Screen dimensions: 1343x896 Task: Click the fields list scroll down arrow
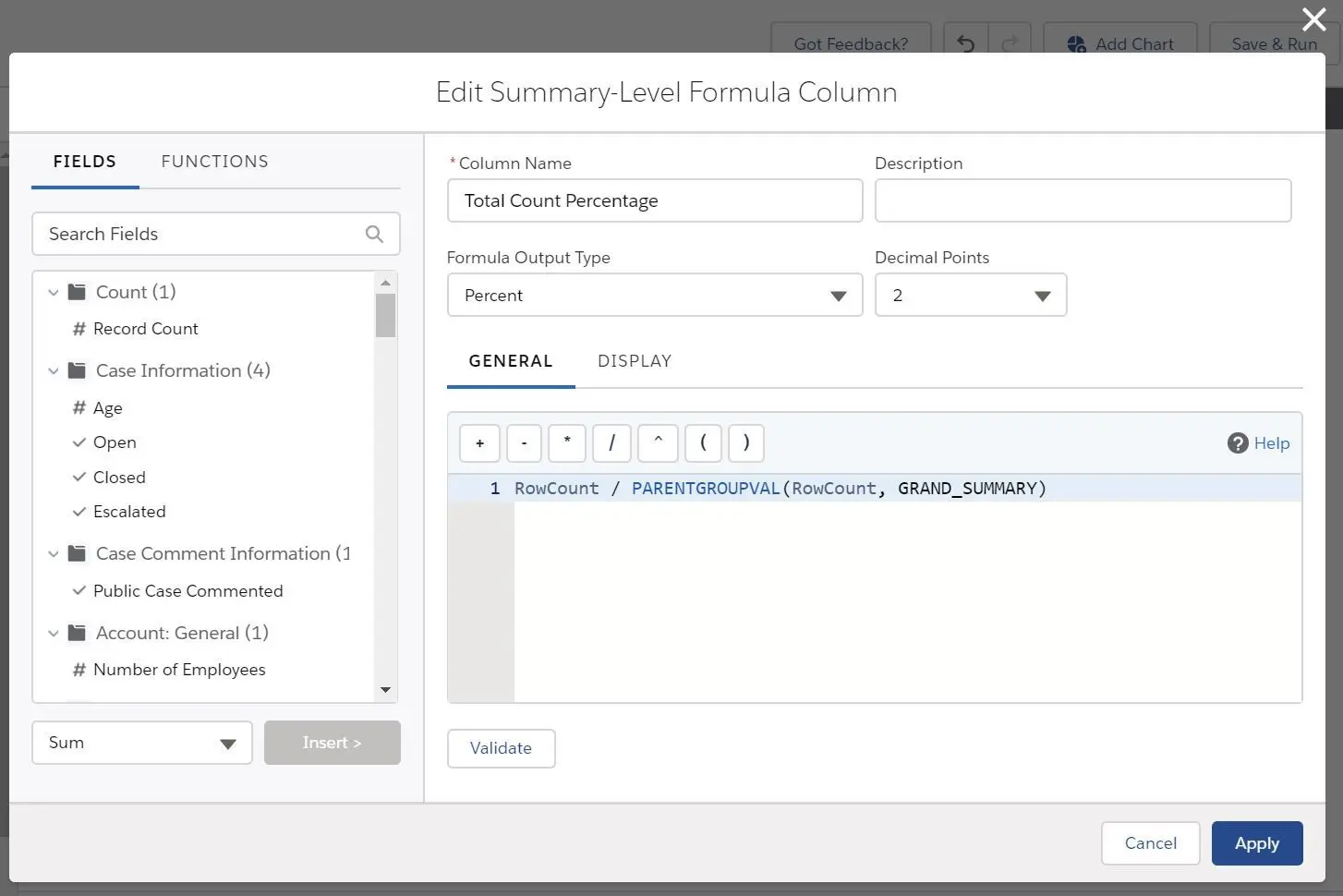tap(385, 690)
